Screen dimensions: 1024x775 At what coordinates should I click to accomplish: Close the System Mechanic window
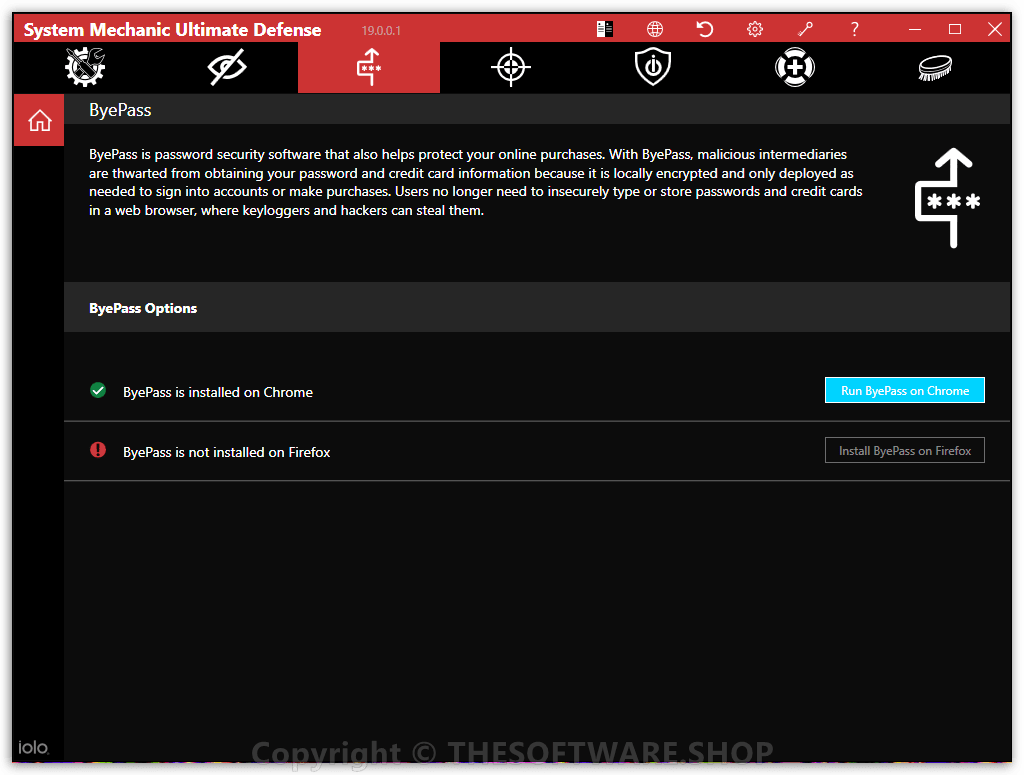(995, 29)
